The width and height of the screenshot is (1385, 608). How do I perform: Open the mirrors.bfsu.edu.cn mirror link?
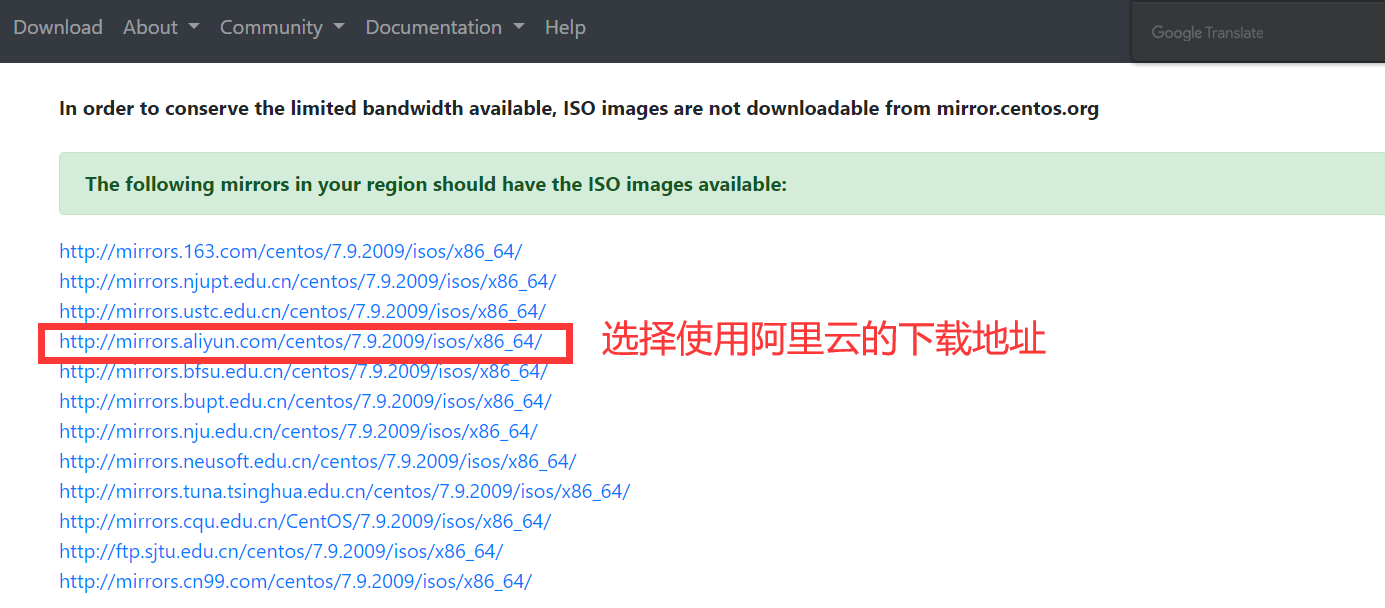(x=303, y=372)
